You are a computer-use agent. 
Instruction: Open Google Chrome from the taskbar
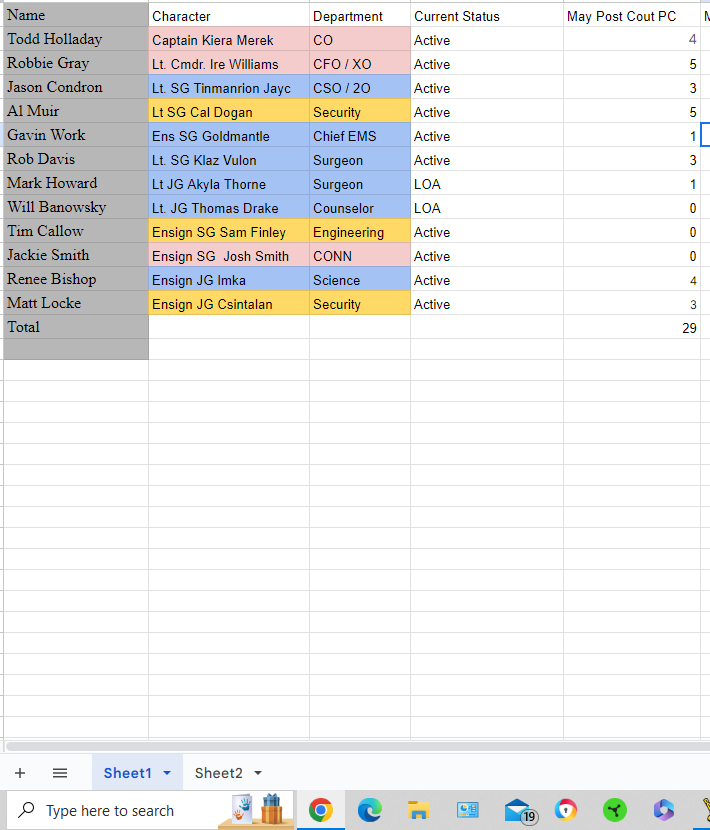(320, 810)
